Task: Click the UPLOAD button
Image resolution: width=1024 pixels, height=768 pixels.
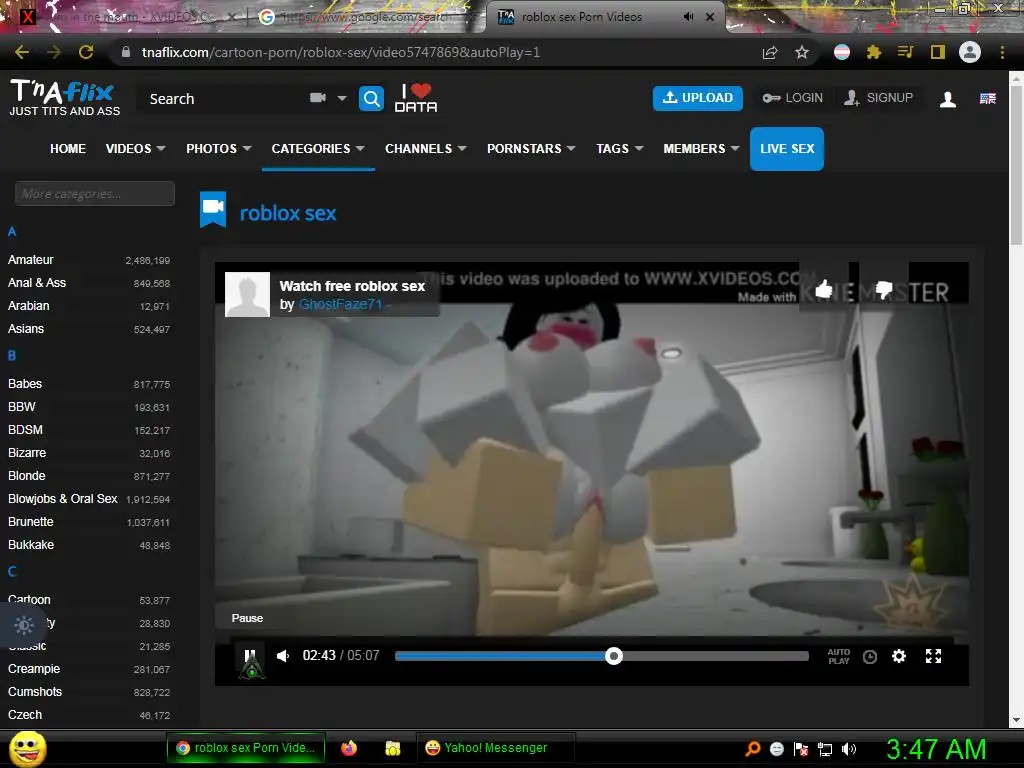Action: (697, 98)
